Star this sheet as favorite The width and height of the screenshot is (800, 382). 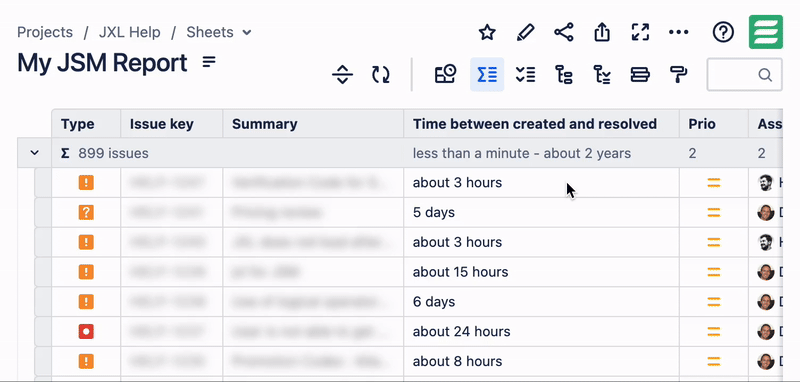[x=487, y=33]
